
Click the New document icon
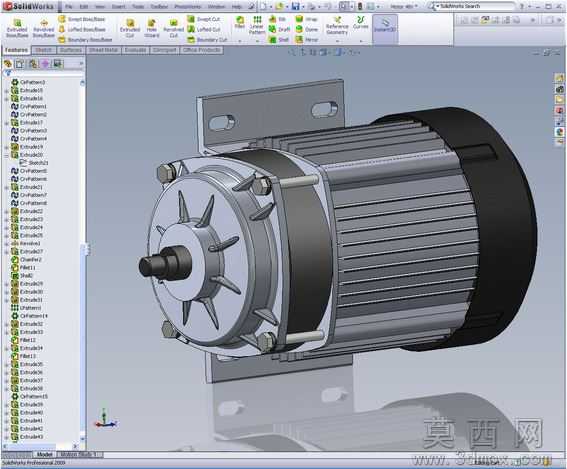tap(264, 6)
